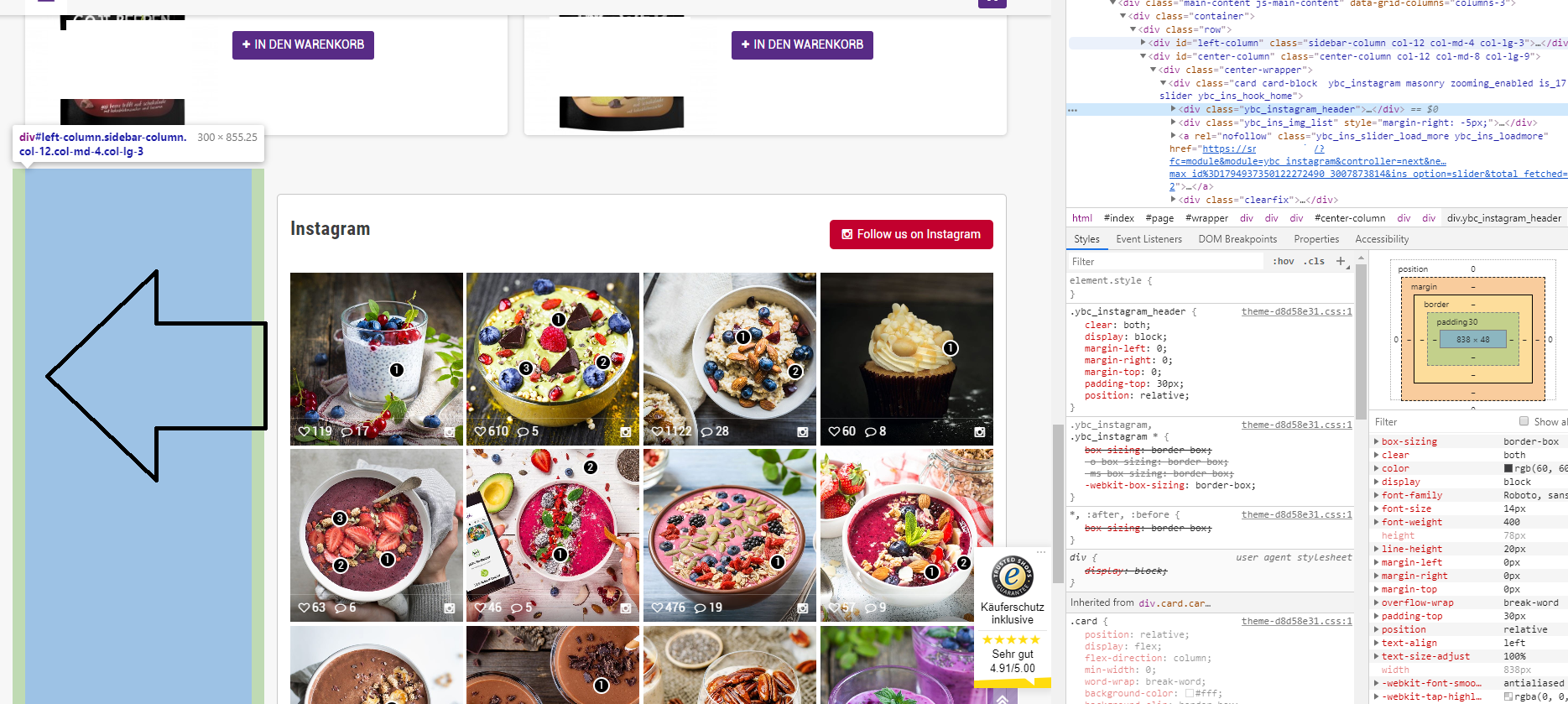Click the heart icon showing 610 likes

[x=480, y=431]
